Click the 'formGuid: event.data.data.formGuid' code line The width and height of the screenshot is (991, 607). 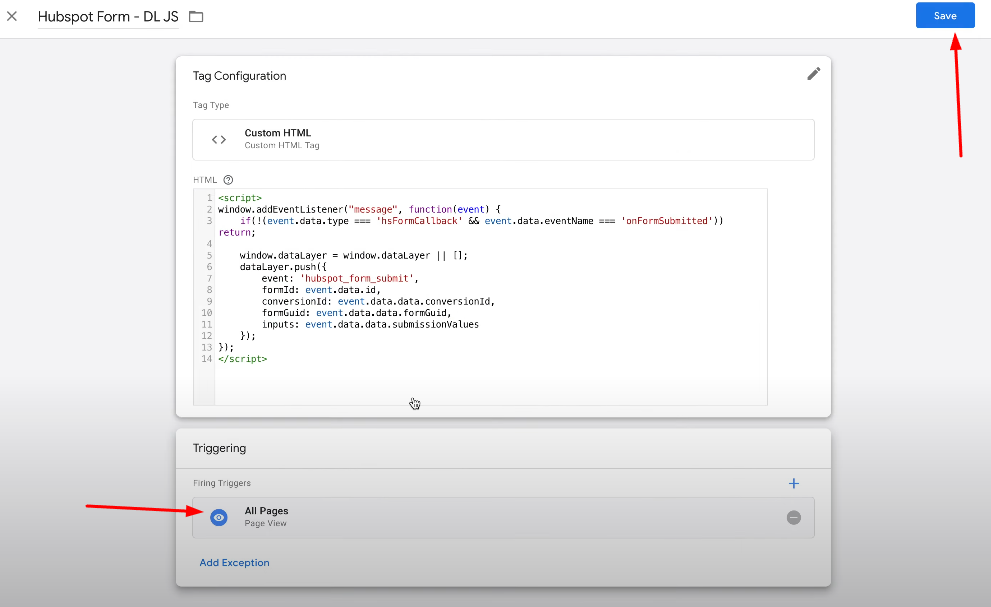[x=356, y=313]
